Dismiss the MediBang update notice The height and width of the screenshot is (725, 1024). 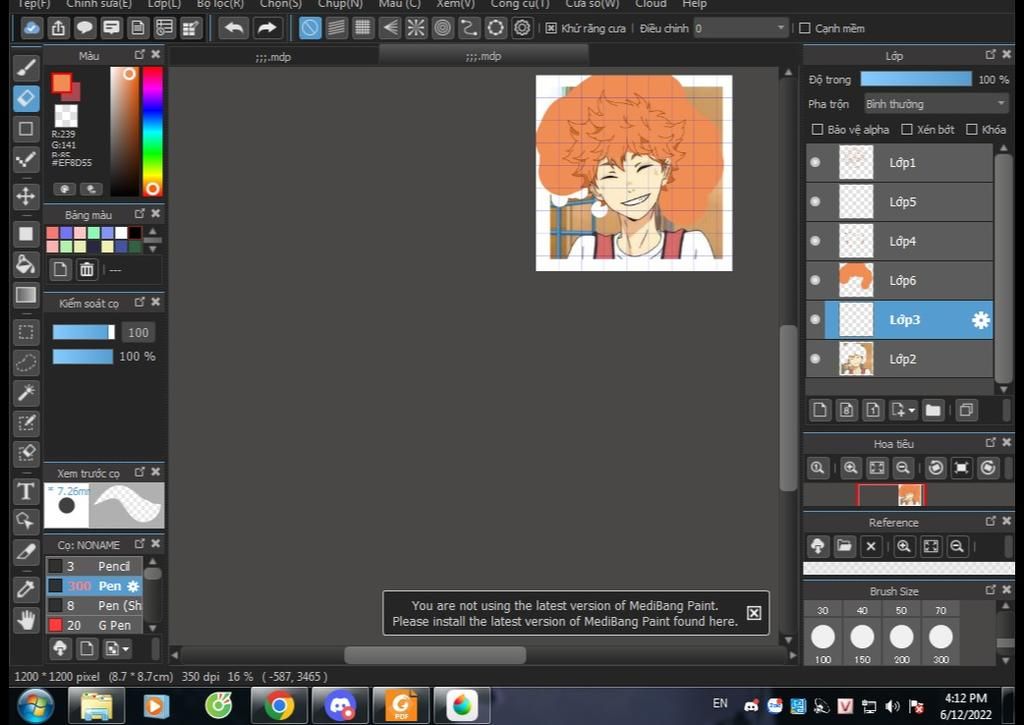pos(754,613)
